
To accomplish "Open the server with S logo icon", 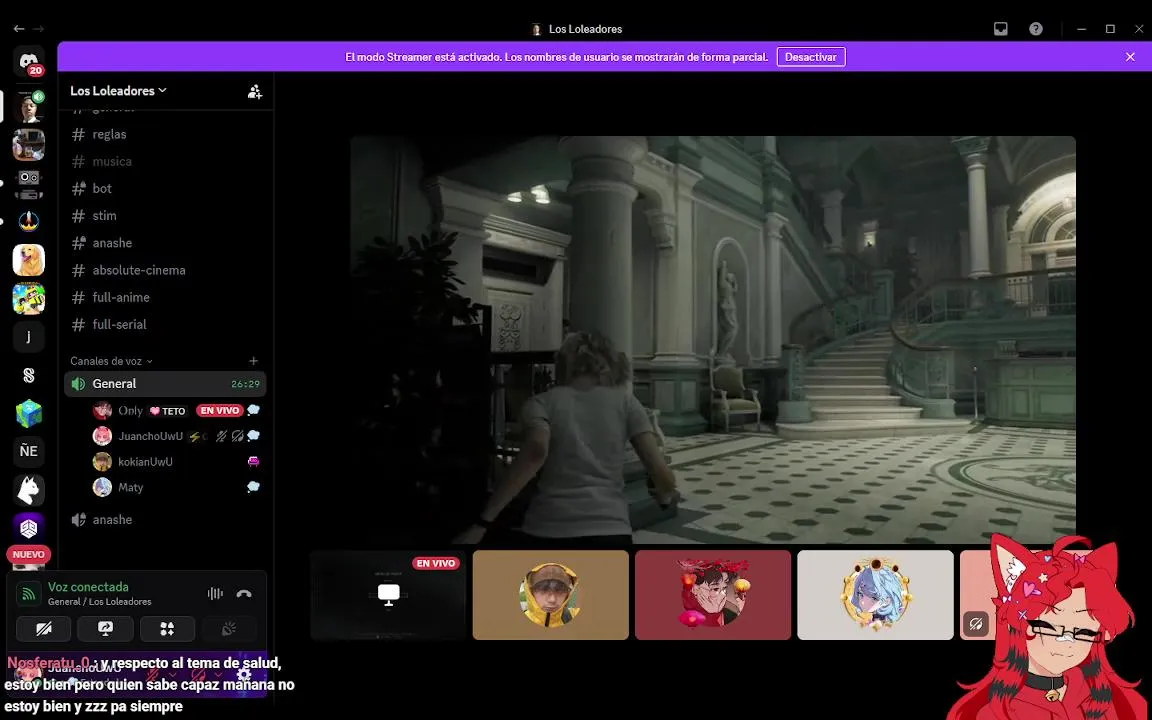I will [29, 375].
